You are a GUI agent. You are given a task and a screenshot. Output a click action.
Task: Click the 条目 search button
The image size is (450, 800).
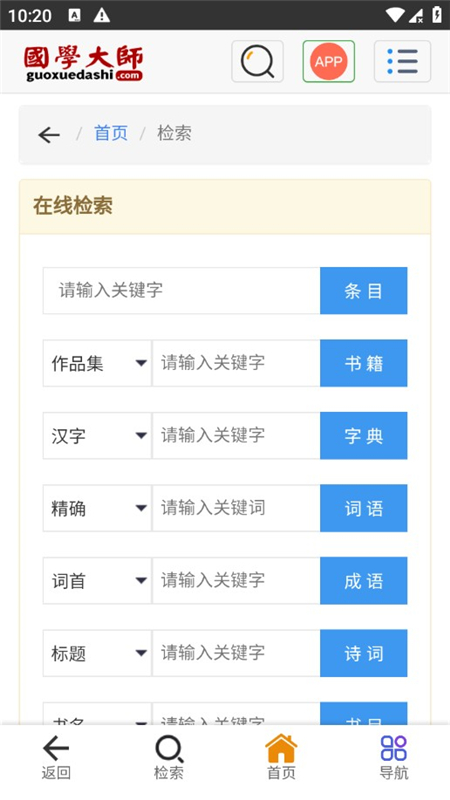pos(364,291)
